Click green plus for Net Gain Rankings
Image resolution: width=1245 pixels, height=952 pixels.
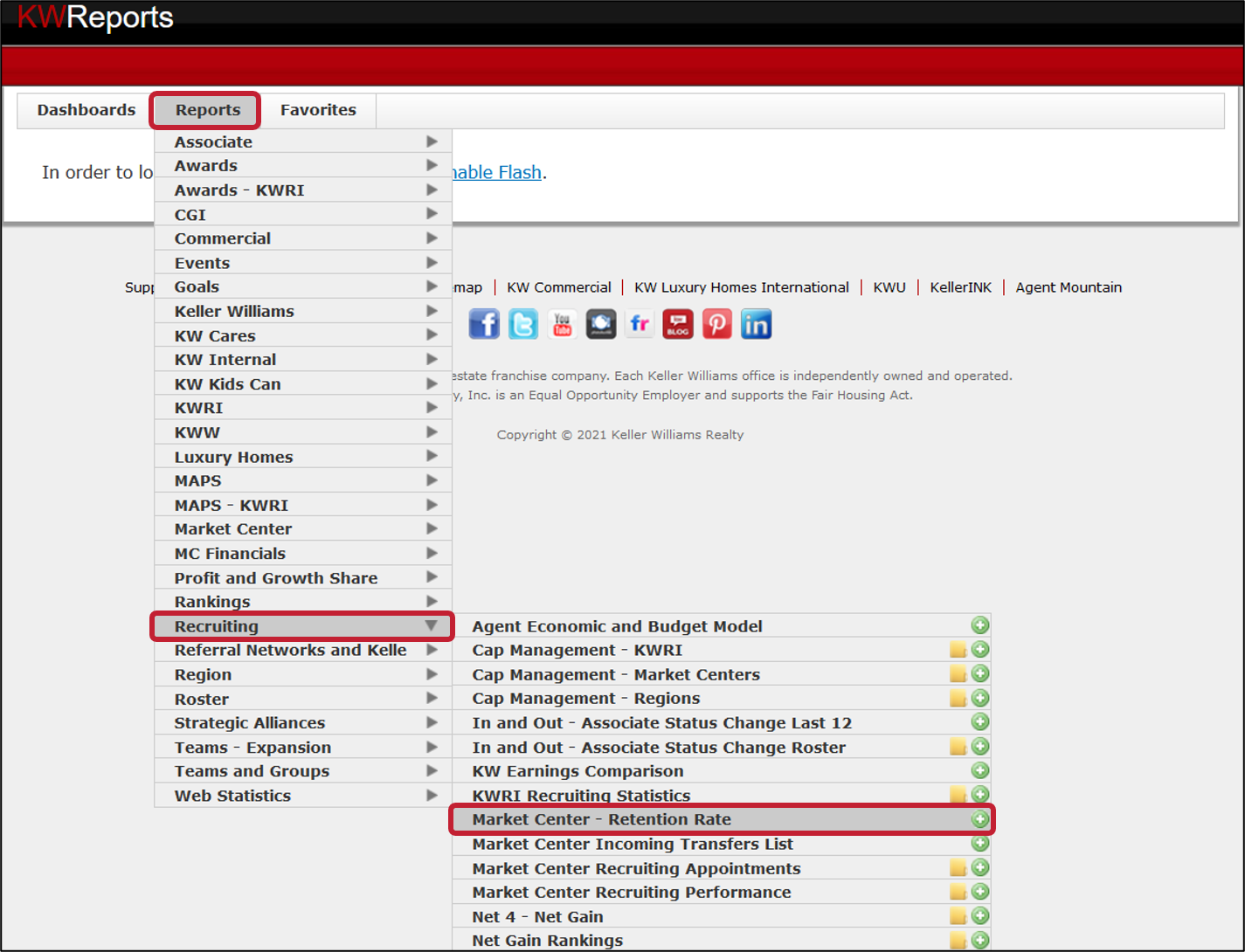coord(980,940)
